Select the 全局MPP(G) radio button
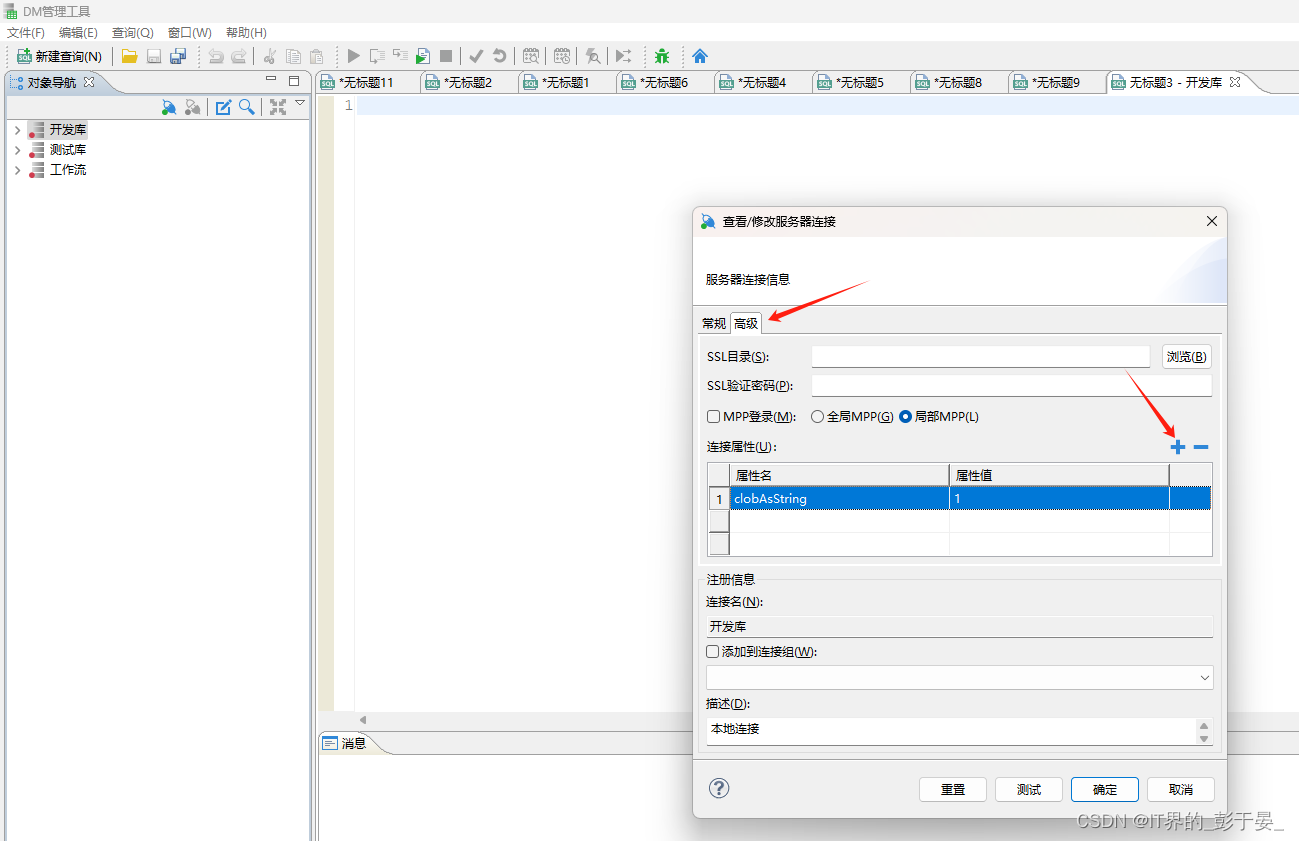1299x841 pixels. (x=817, y=417)
